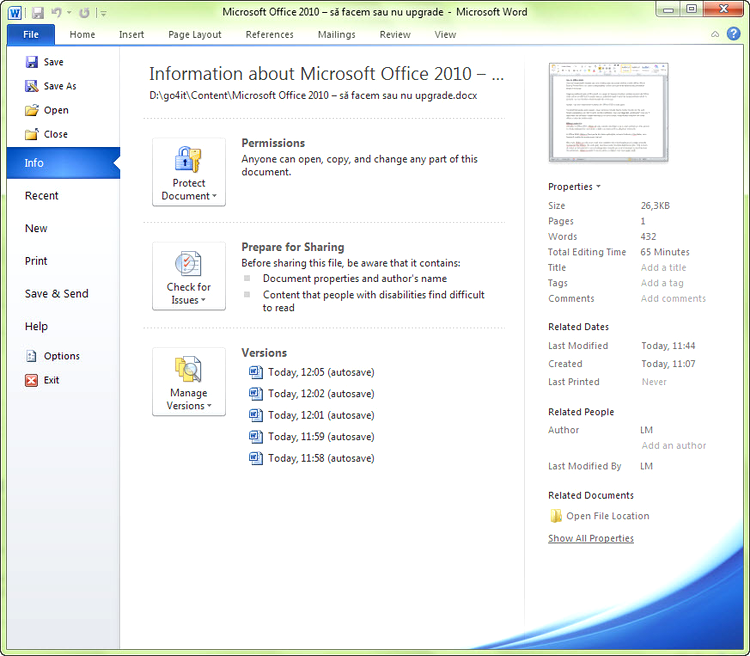Click the Total Editing Time value 65 Minutes

[x=665, y=252]
